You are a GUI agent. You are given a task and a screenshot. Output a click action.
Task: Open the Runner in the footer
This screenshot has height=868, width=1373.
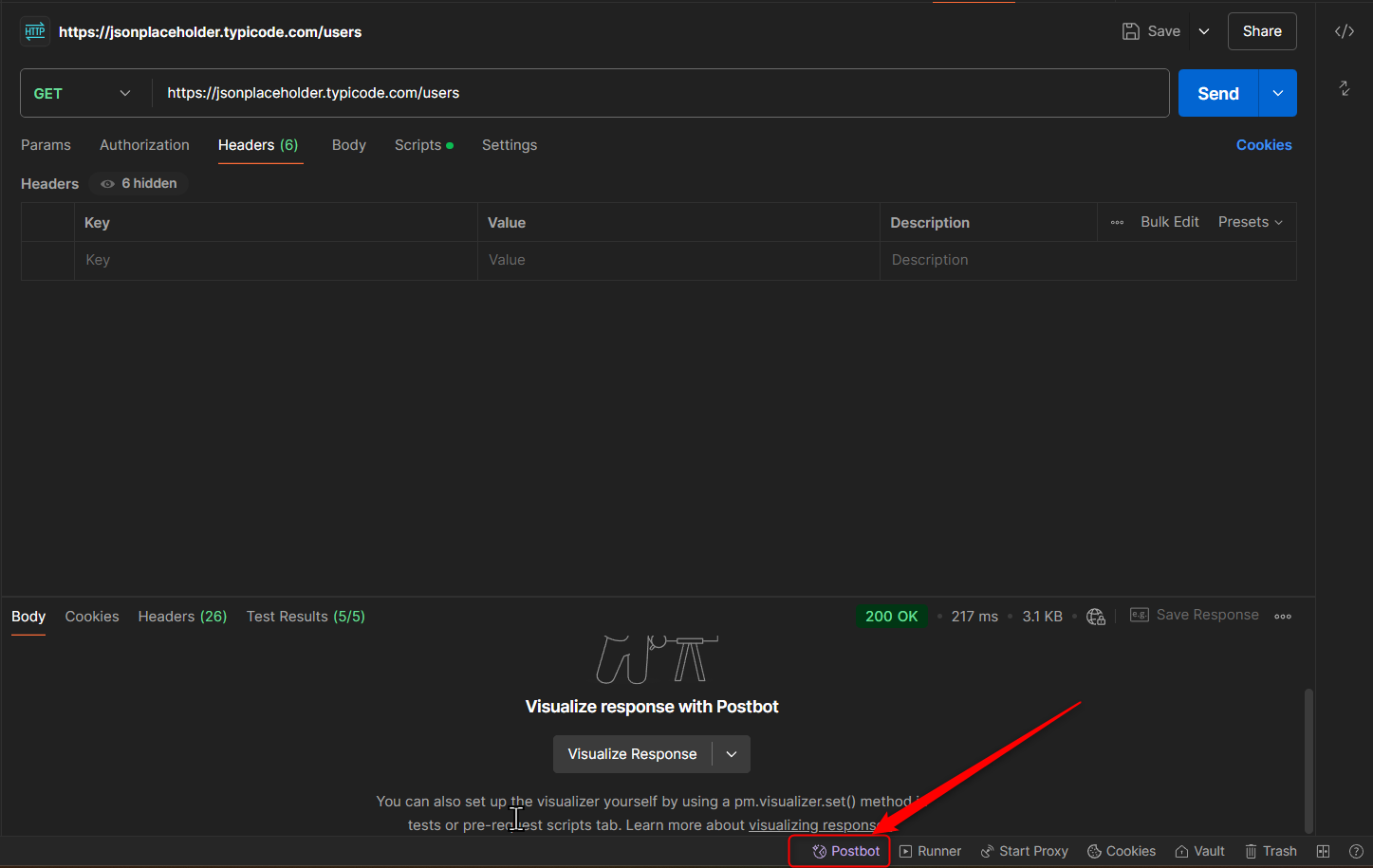pyautogui.click(x=930, y=851)
